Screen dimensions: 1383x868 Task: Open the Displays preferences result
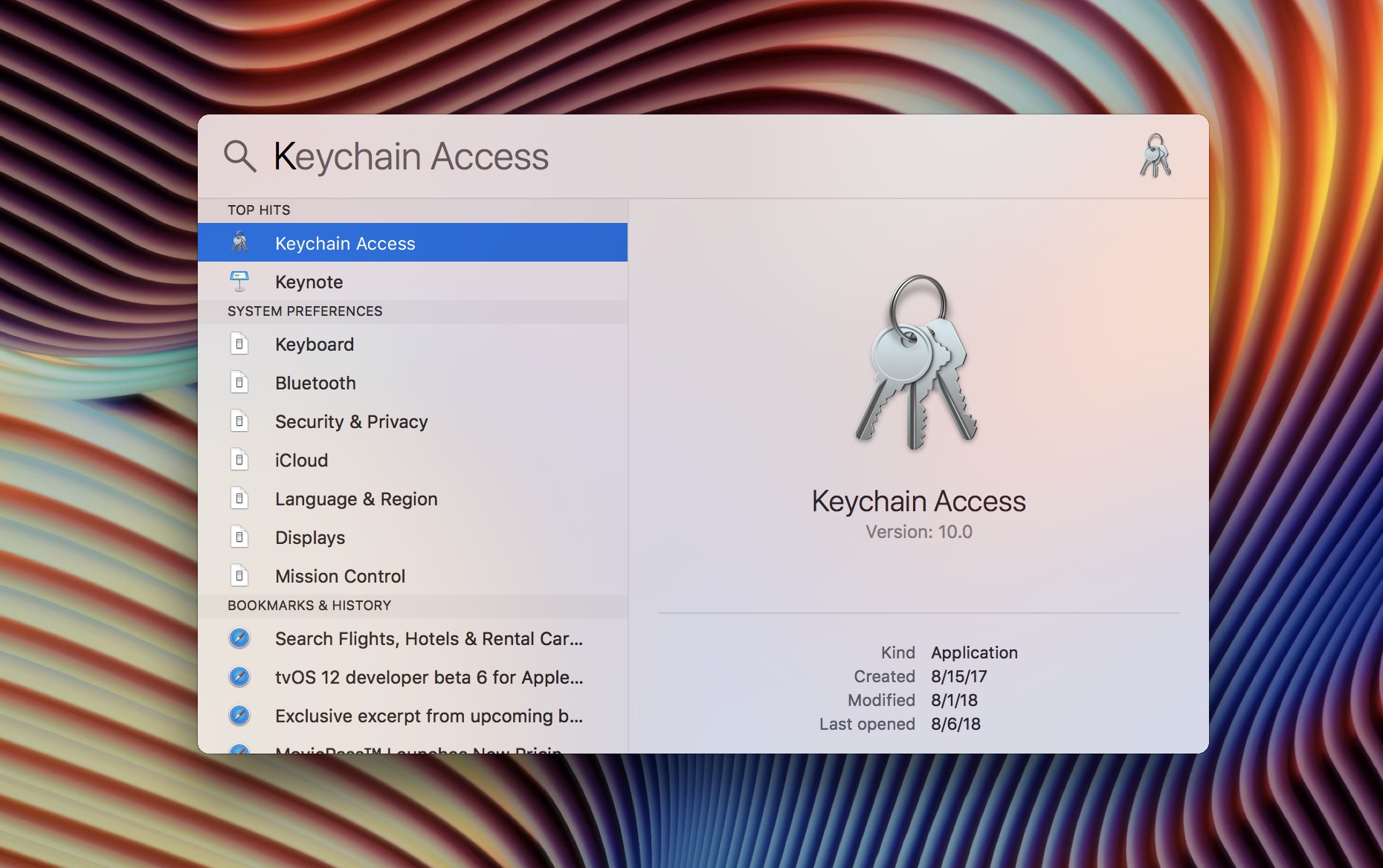(310, 538)
